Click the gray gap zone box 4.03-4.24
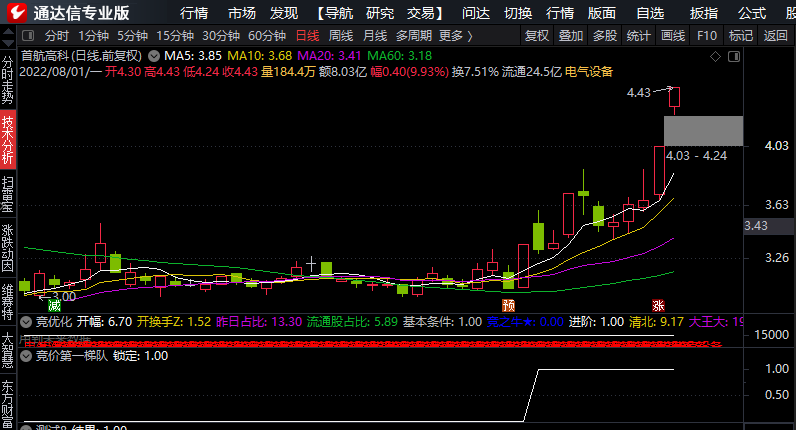This screenshot has height=430, width=796. click(704, 131)
